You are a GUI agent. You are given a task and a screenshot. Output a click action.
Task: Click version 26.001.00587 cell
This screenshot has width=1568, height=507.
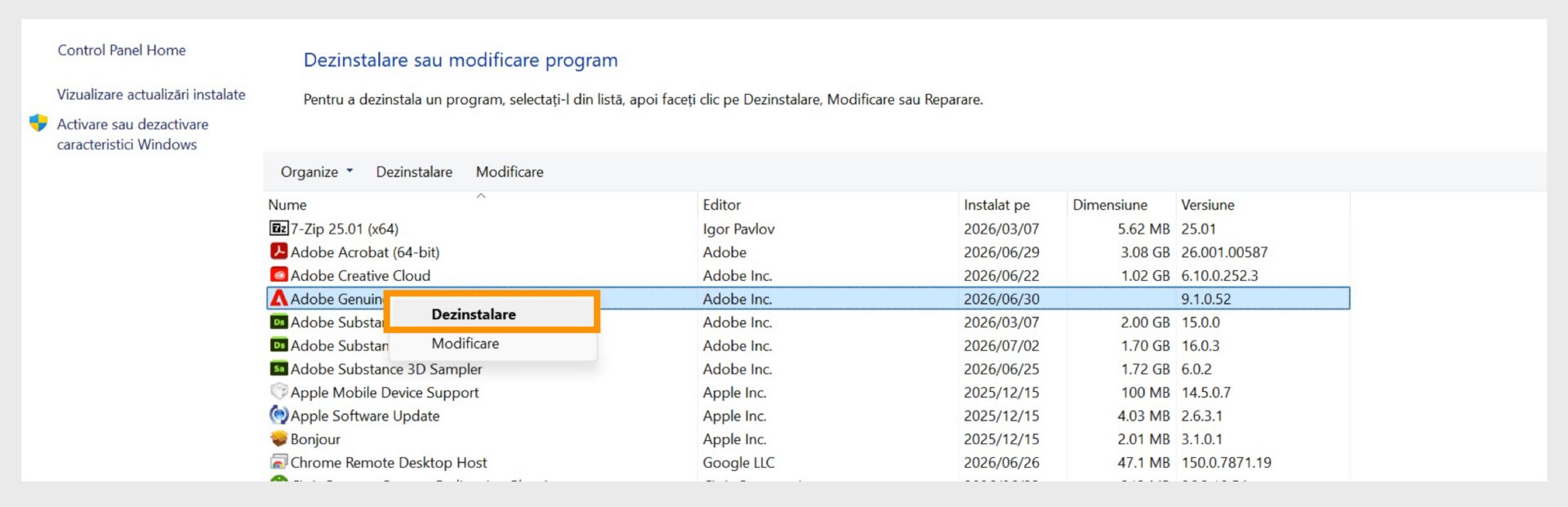point(1224,252)
